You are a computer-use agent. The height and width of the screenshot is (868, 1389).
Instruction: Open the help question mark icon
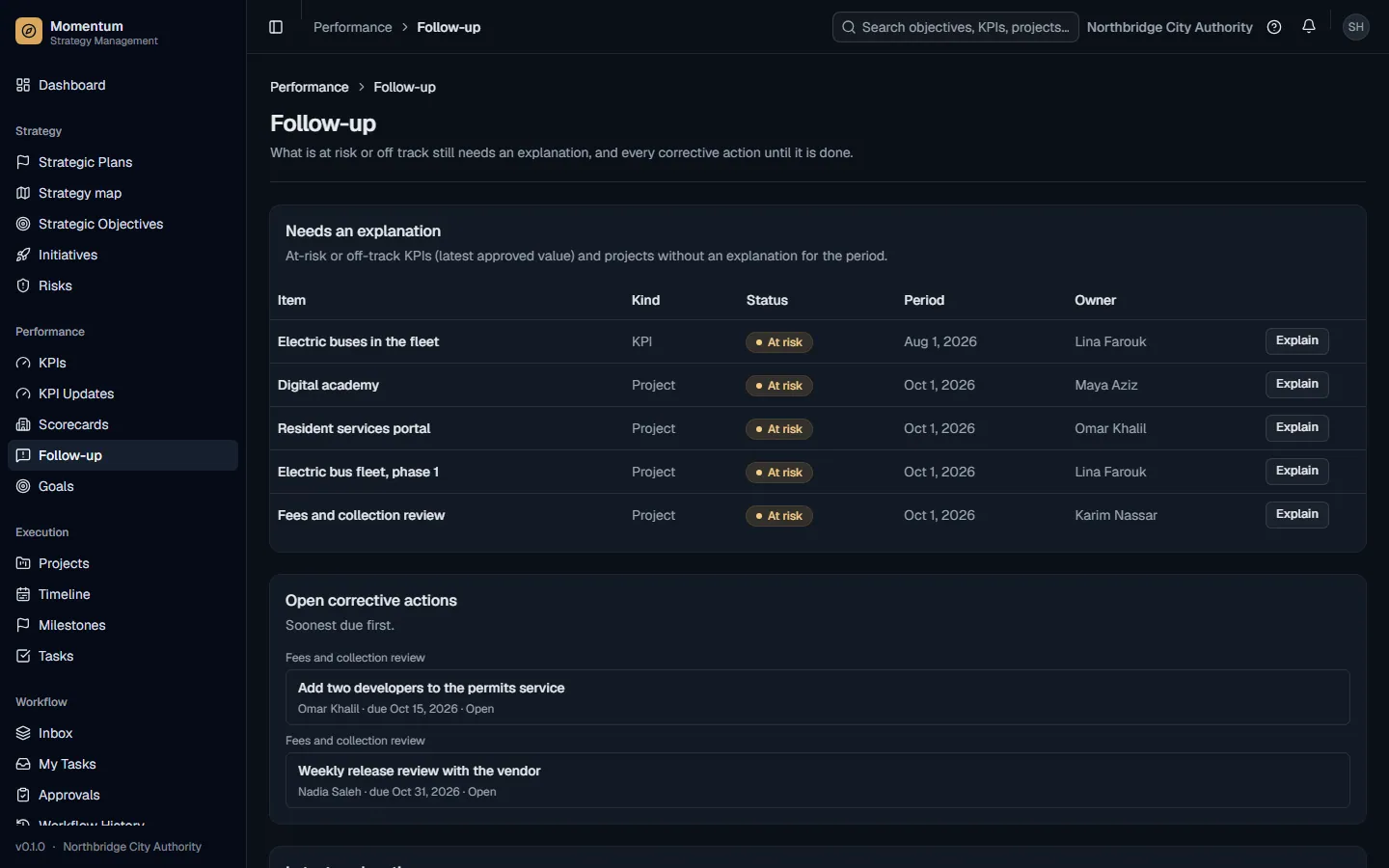(x=1274, y=27)
